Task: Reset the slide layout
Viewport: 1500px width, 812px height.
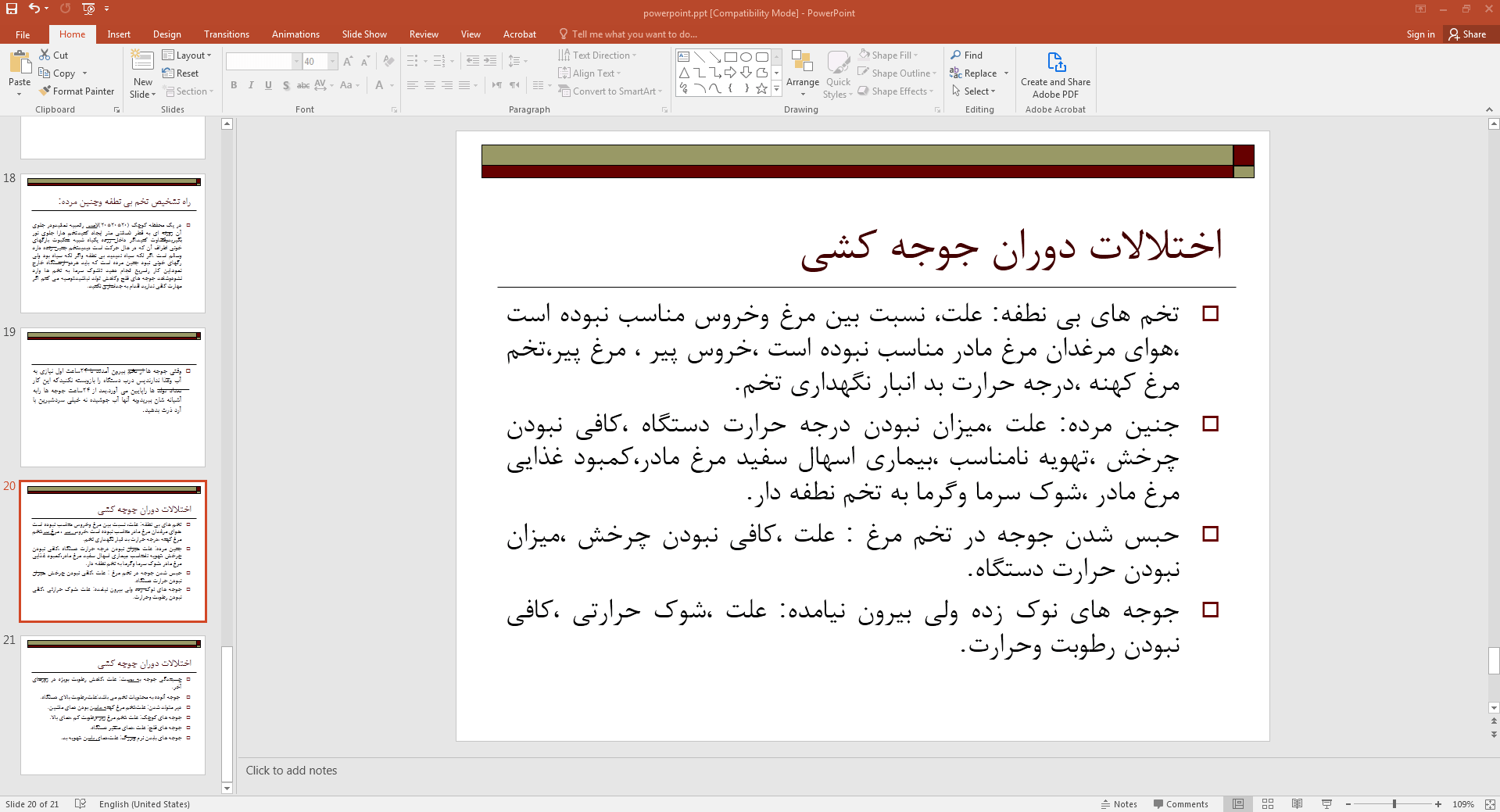Action: (x=181, y=73)
